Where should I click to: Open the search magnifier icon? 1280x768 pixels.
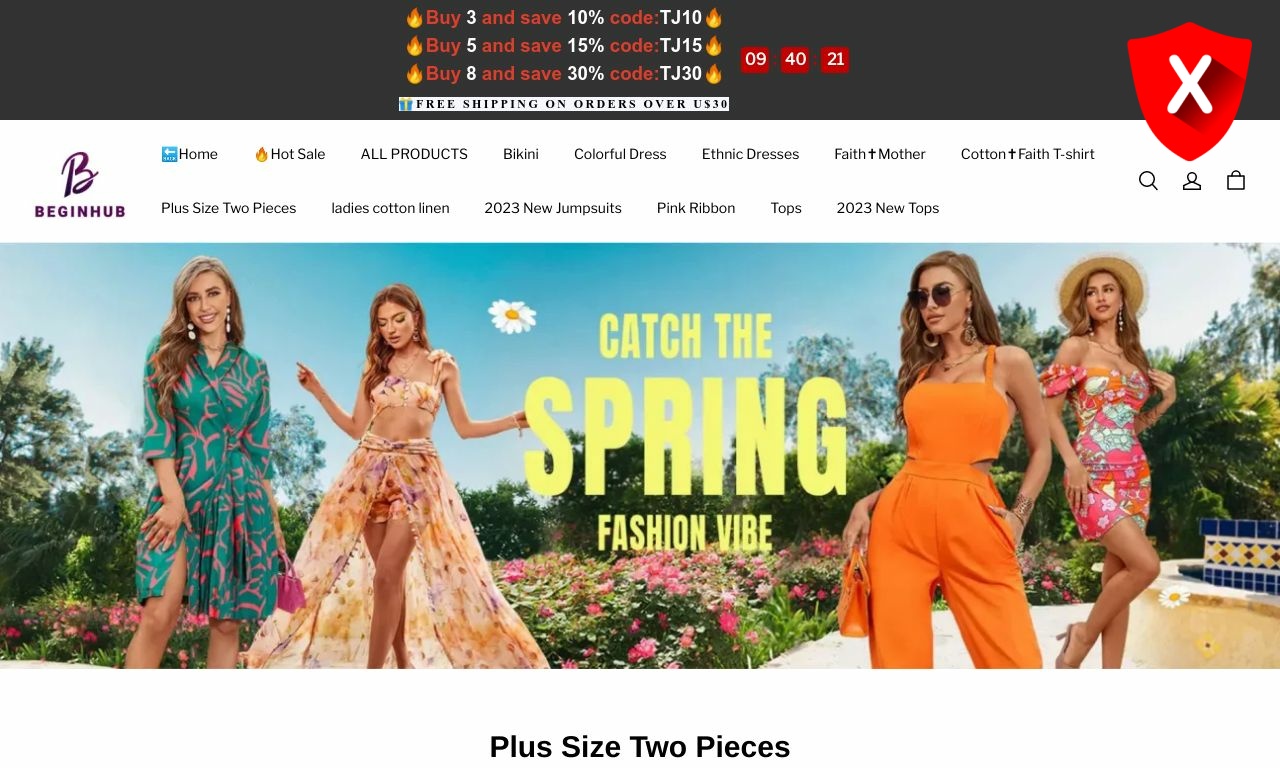click(x=1148, y=181)
